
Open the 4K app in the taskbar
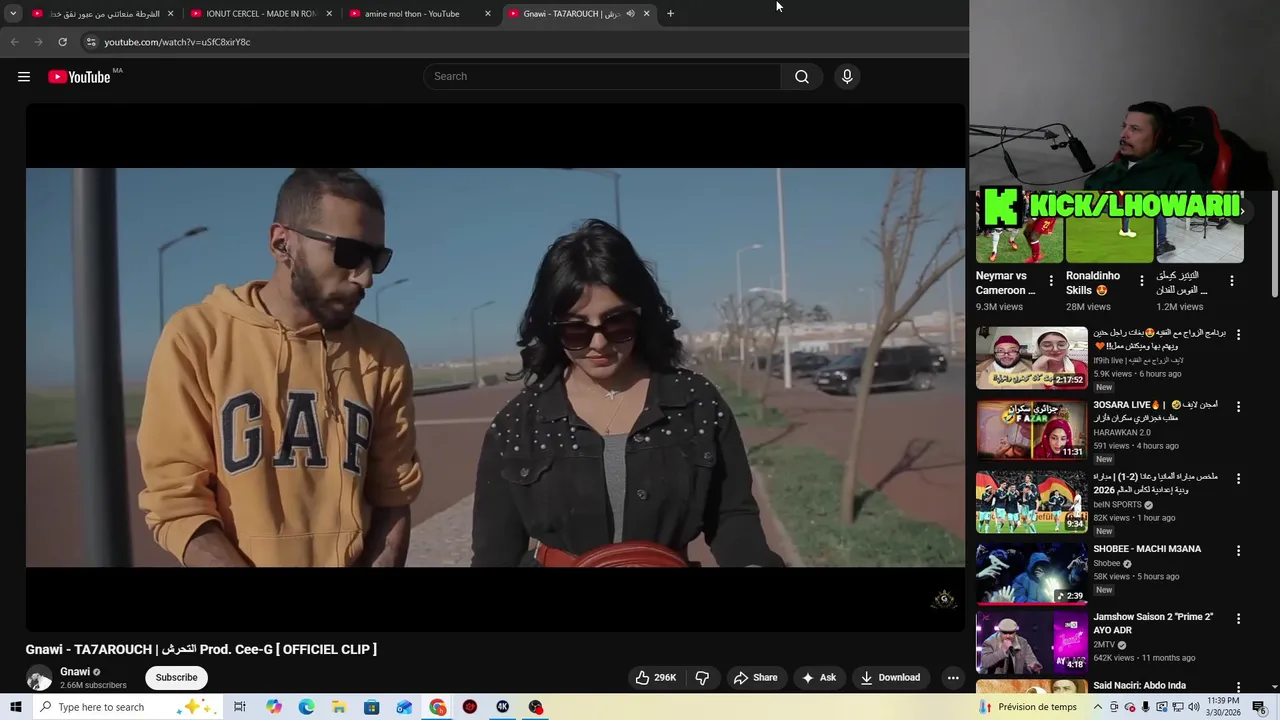[x=503, y=707]
